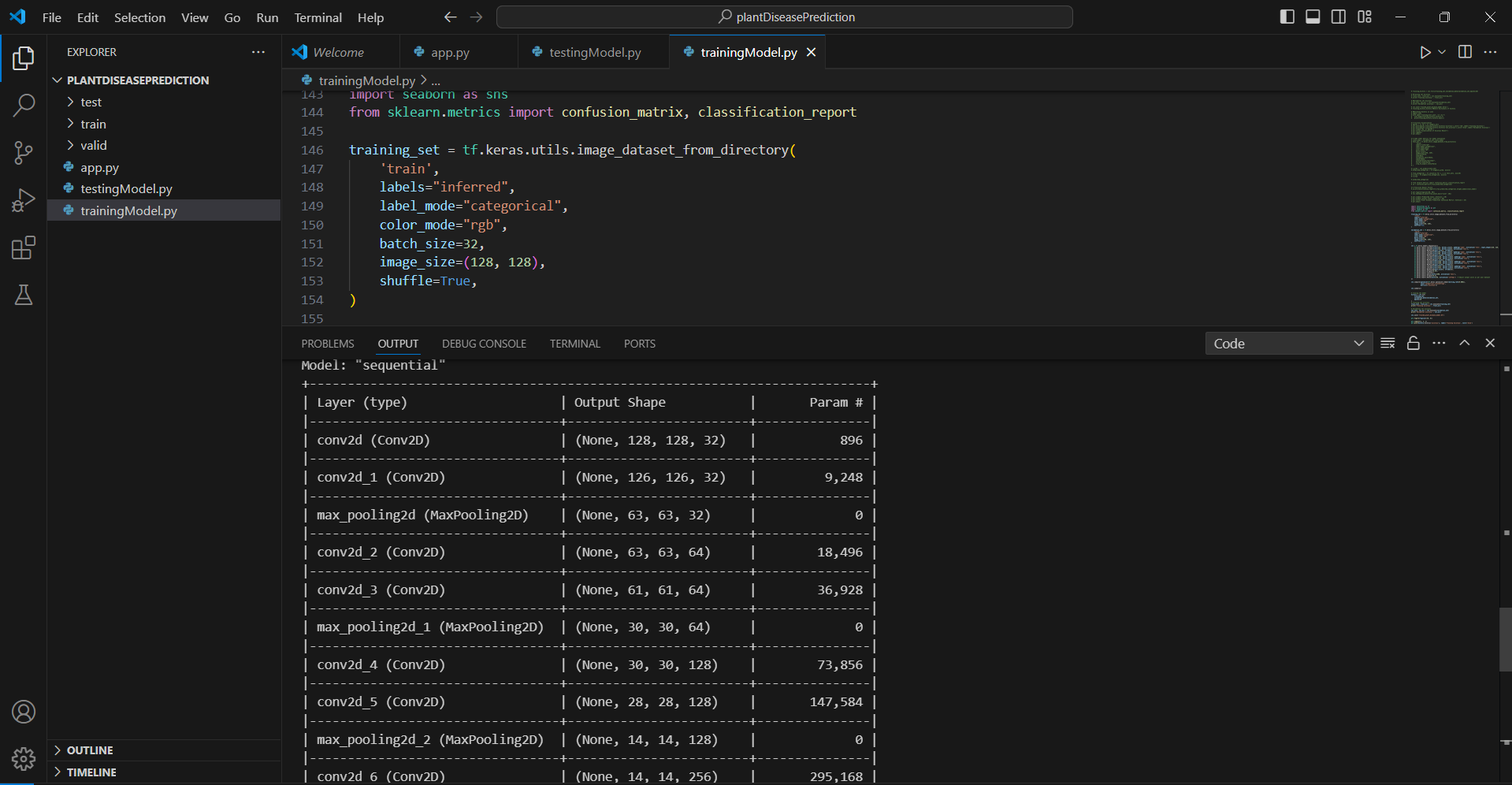Toggle bottom panel visibility

tap(1313, 17)
